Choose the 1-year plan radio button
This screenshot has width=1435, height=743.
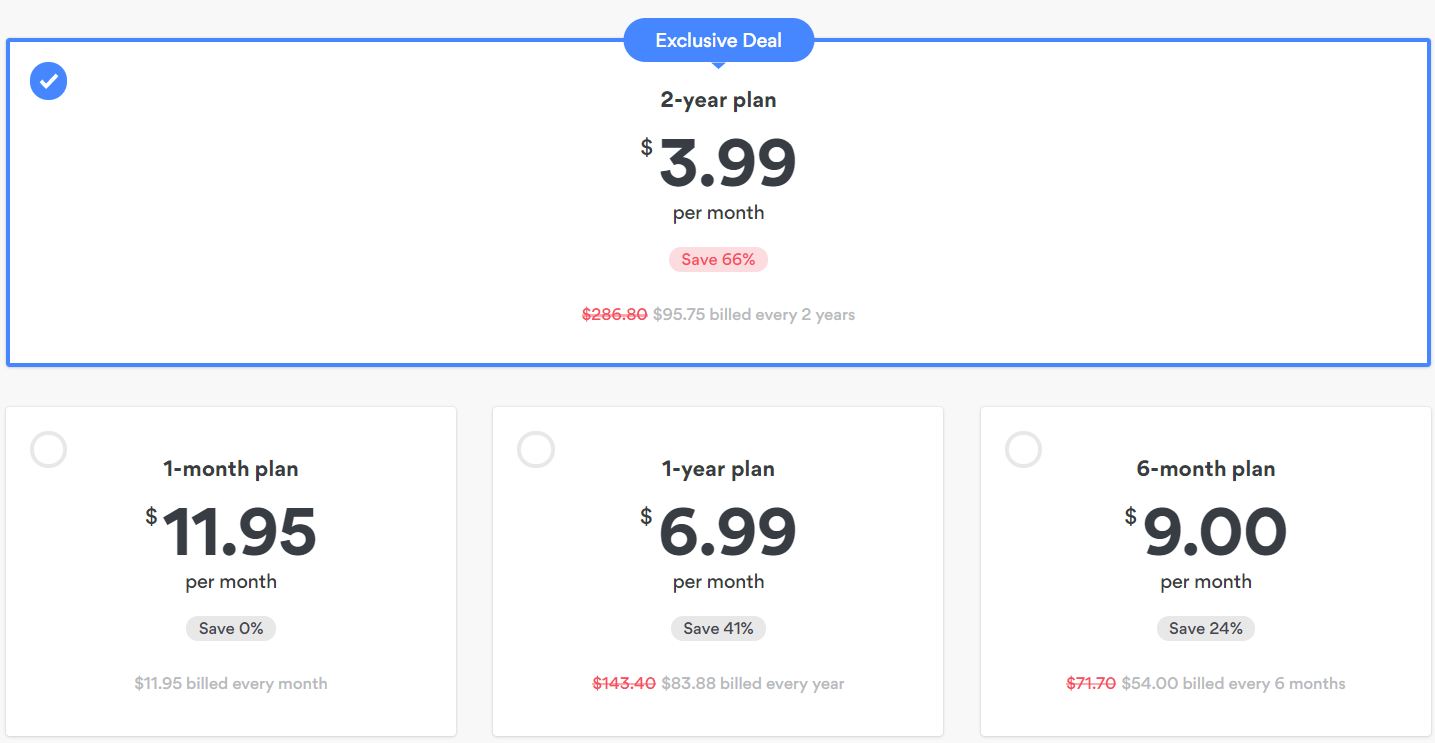[x=535, y=450]
